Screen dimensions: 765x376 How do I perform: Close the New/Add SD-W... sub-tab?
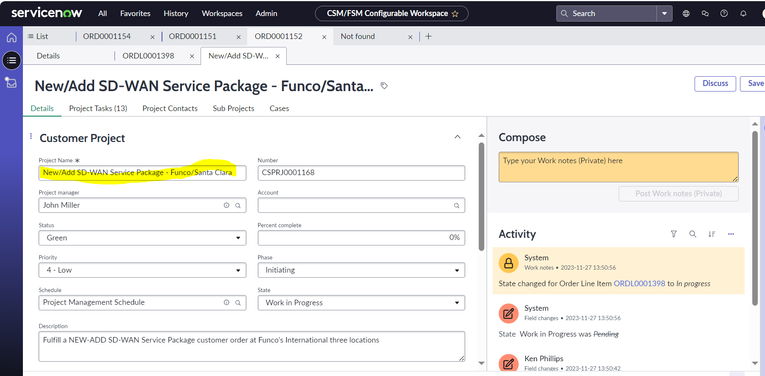(278, 56)
